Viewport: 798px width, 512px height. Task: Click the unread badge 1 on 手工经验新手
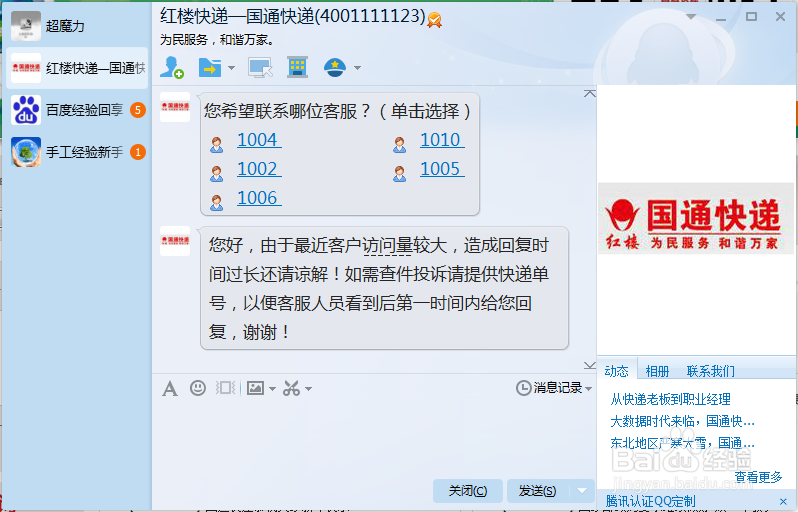(x=138, y=152)
